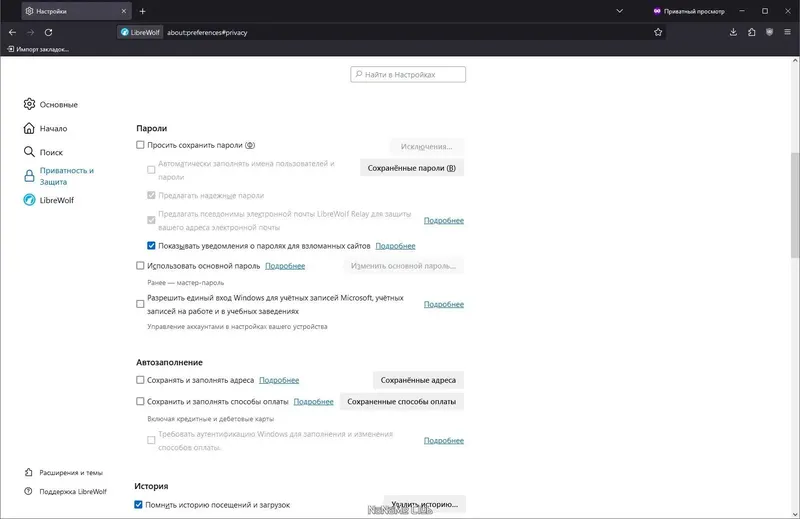The width and height of the screenshot is (800, 519).
Task: Click the shield protection icon in toolbar
Action: (x=769, y=32)
